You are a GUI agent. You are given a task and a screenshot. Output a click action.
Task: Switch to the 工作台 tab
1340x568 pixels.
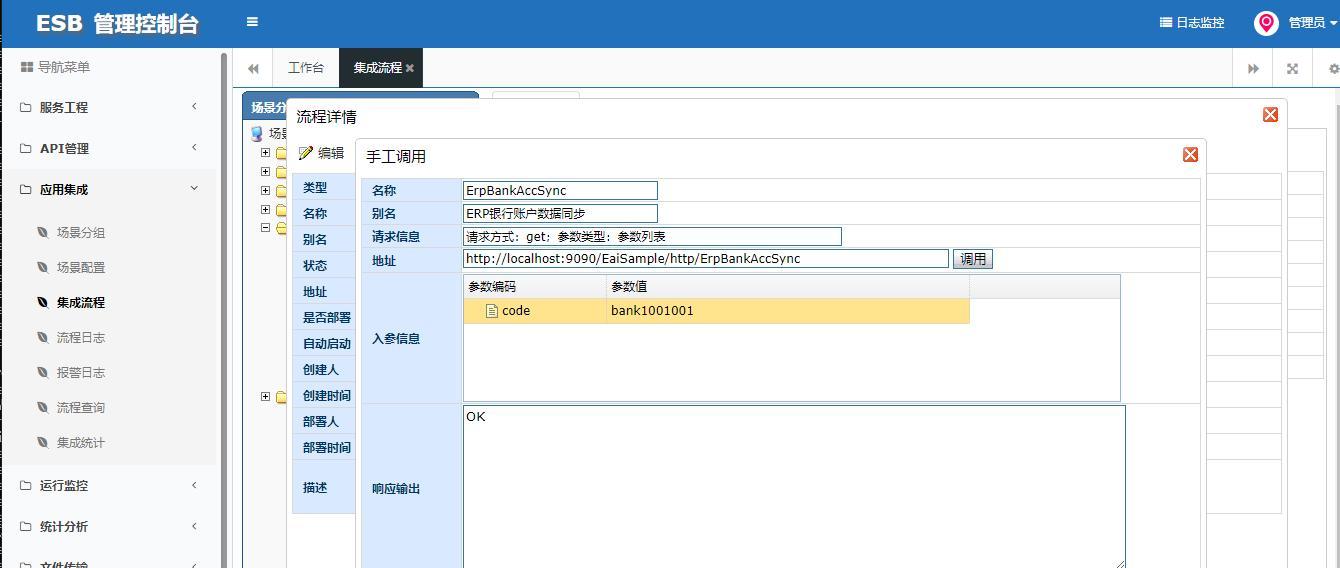pos(306,68)
